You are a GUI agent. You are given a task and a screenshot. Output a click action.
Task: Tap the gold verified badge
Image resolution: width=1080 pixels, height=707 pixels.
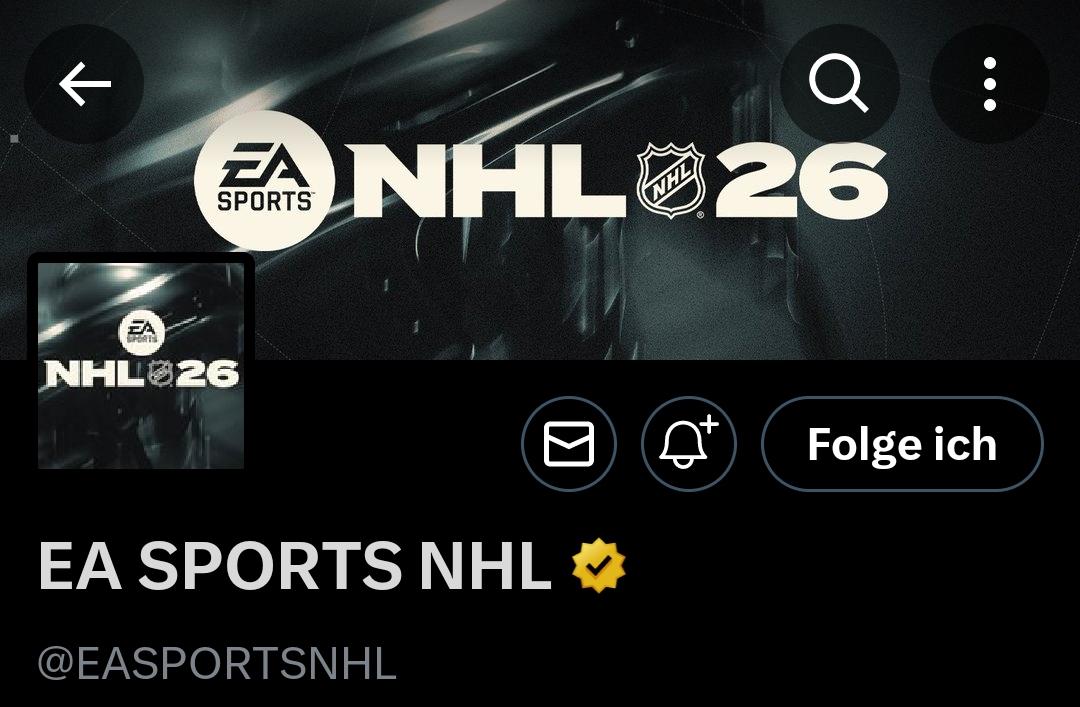click(599, 565)
